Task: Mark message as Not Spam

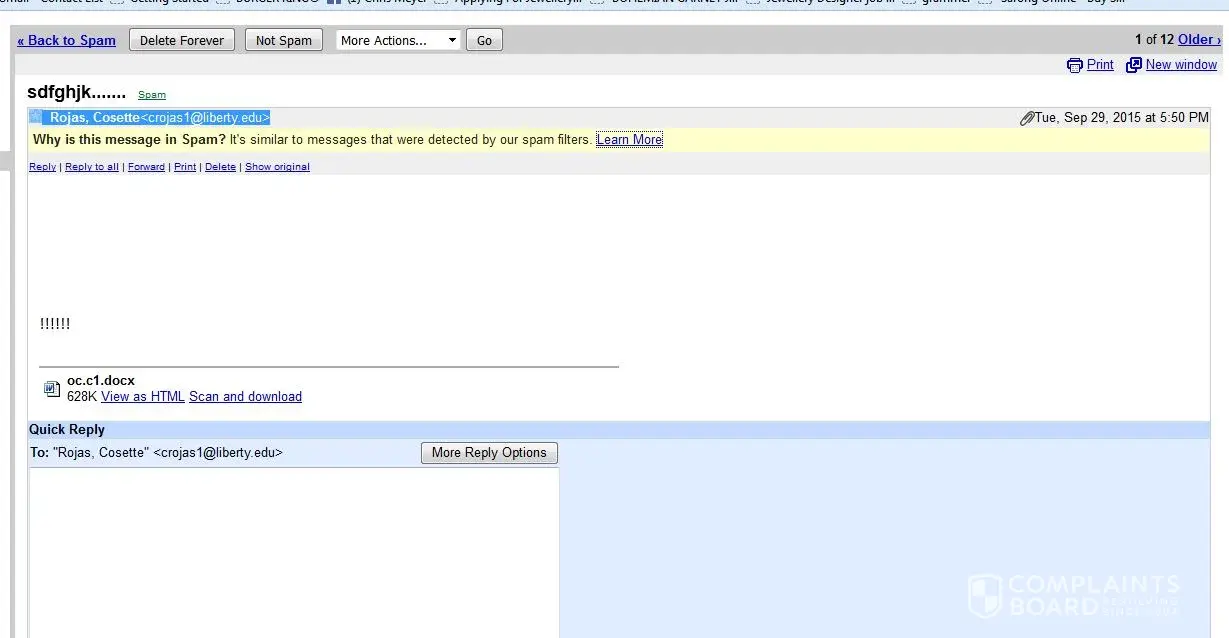Action: 283,41
